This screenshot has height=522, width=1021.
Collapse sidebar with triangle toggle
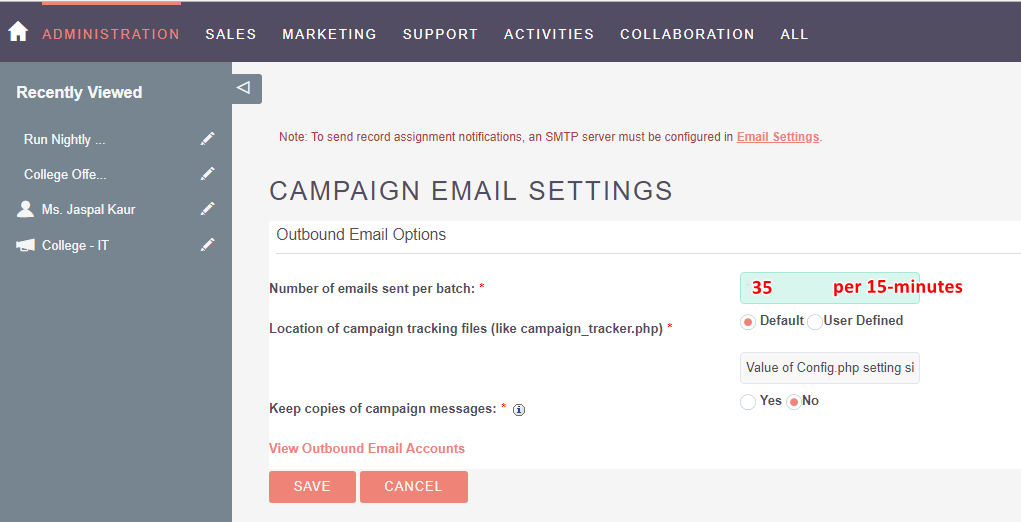246,89
